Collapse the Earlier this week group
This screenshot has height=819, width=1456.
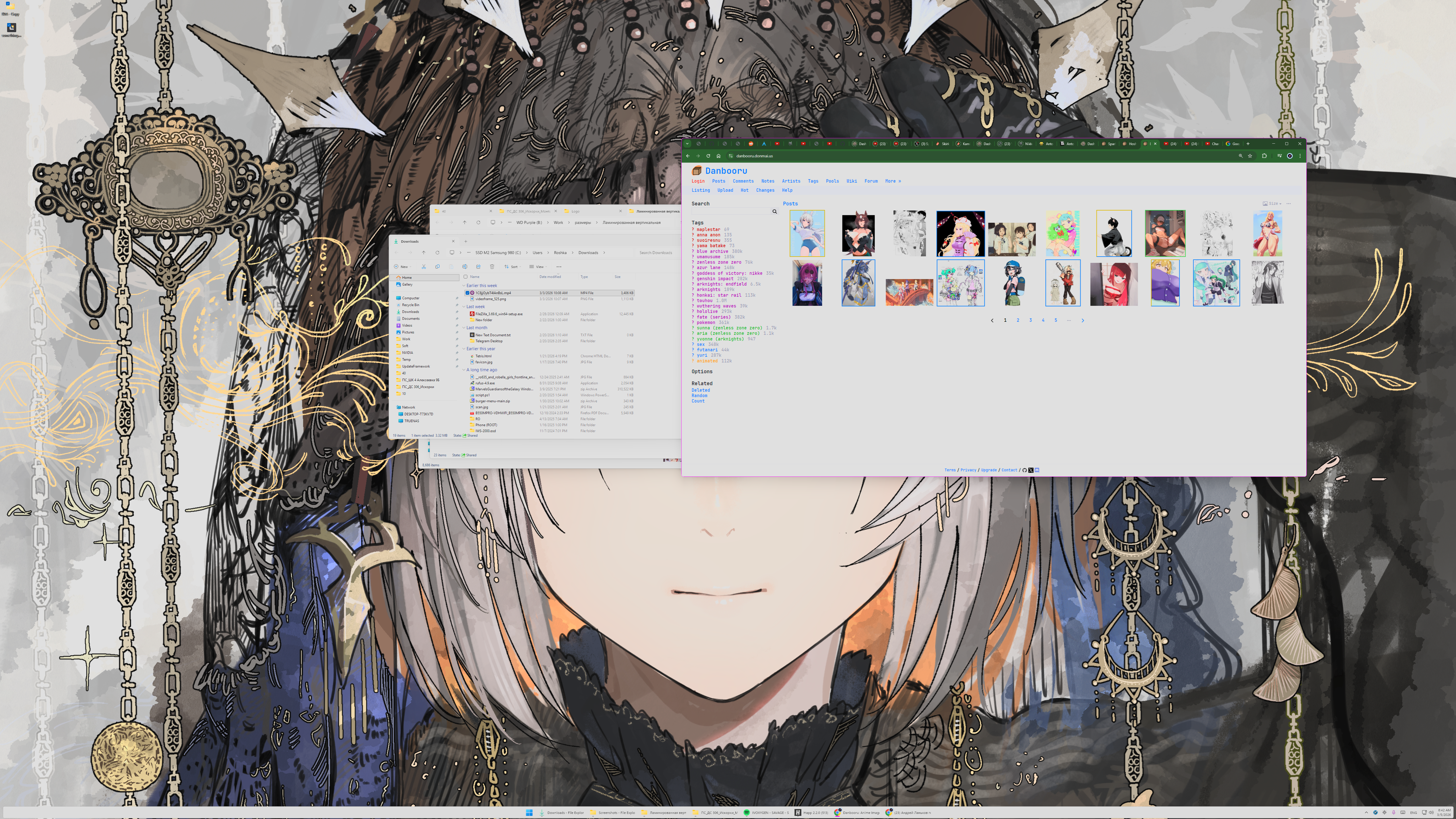tap(464, 285)
